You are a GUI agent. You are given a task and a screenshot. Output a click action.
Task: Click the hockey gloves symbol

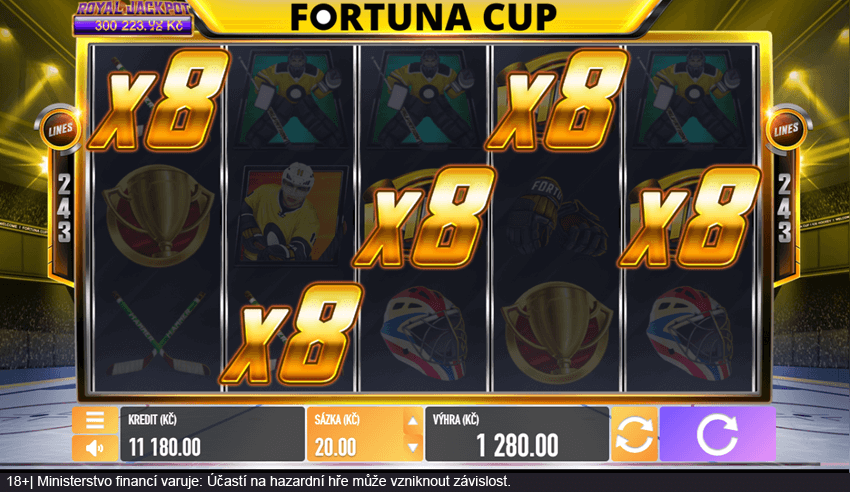point(557,216)
